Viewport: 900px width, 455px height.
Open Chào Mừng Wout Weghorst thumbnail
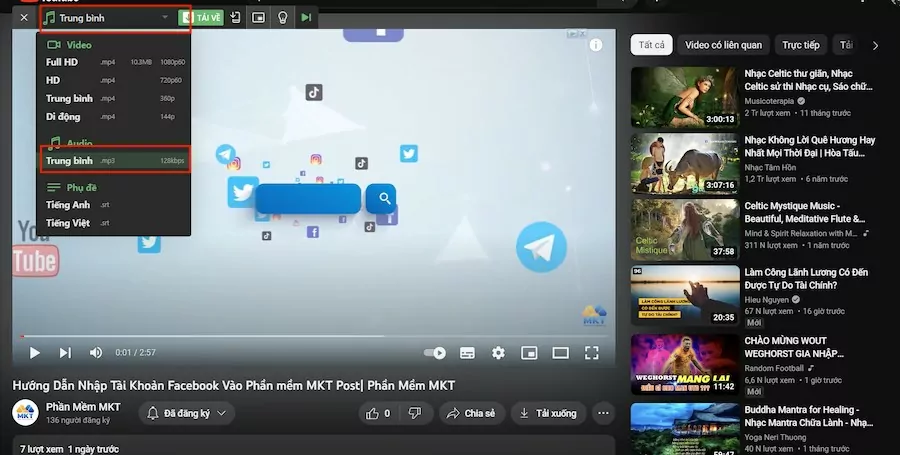point(685,364)
